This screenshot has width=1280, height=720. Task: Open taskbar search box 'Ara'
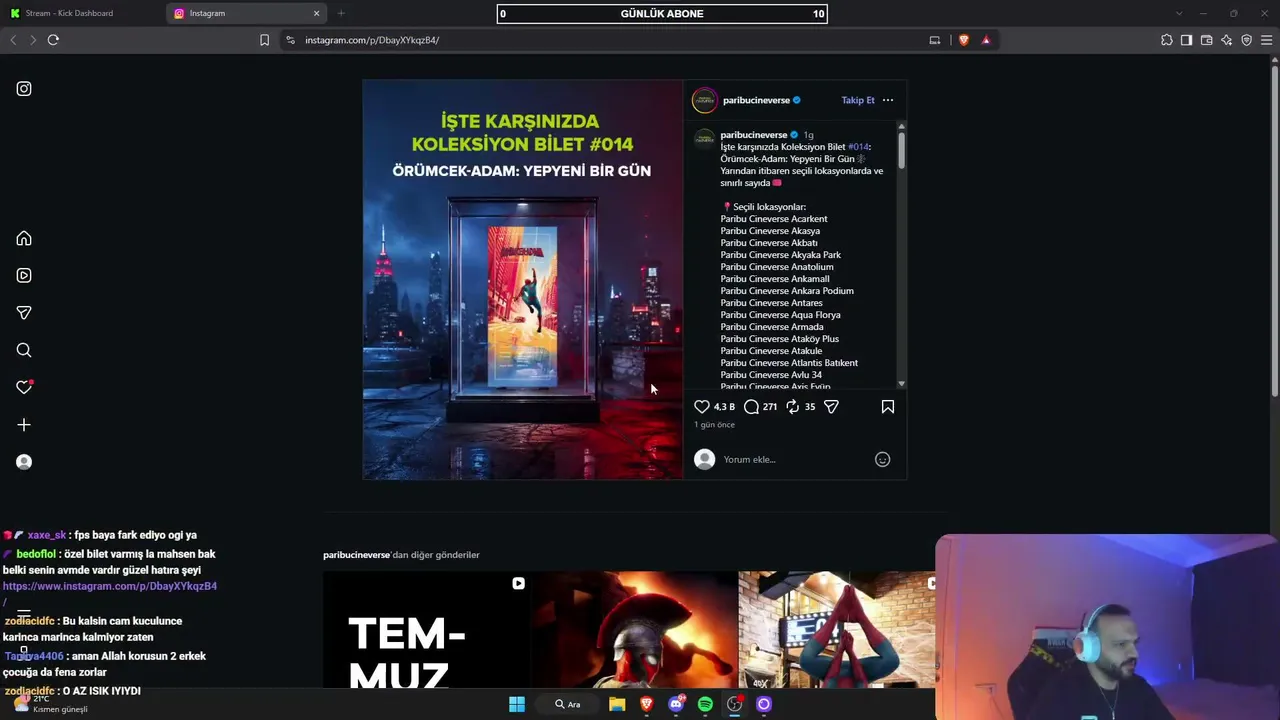[x=568, y=704]
